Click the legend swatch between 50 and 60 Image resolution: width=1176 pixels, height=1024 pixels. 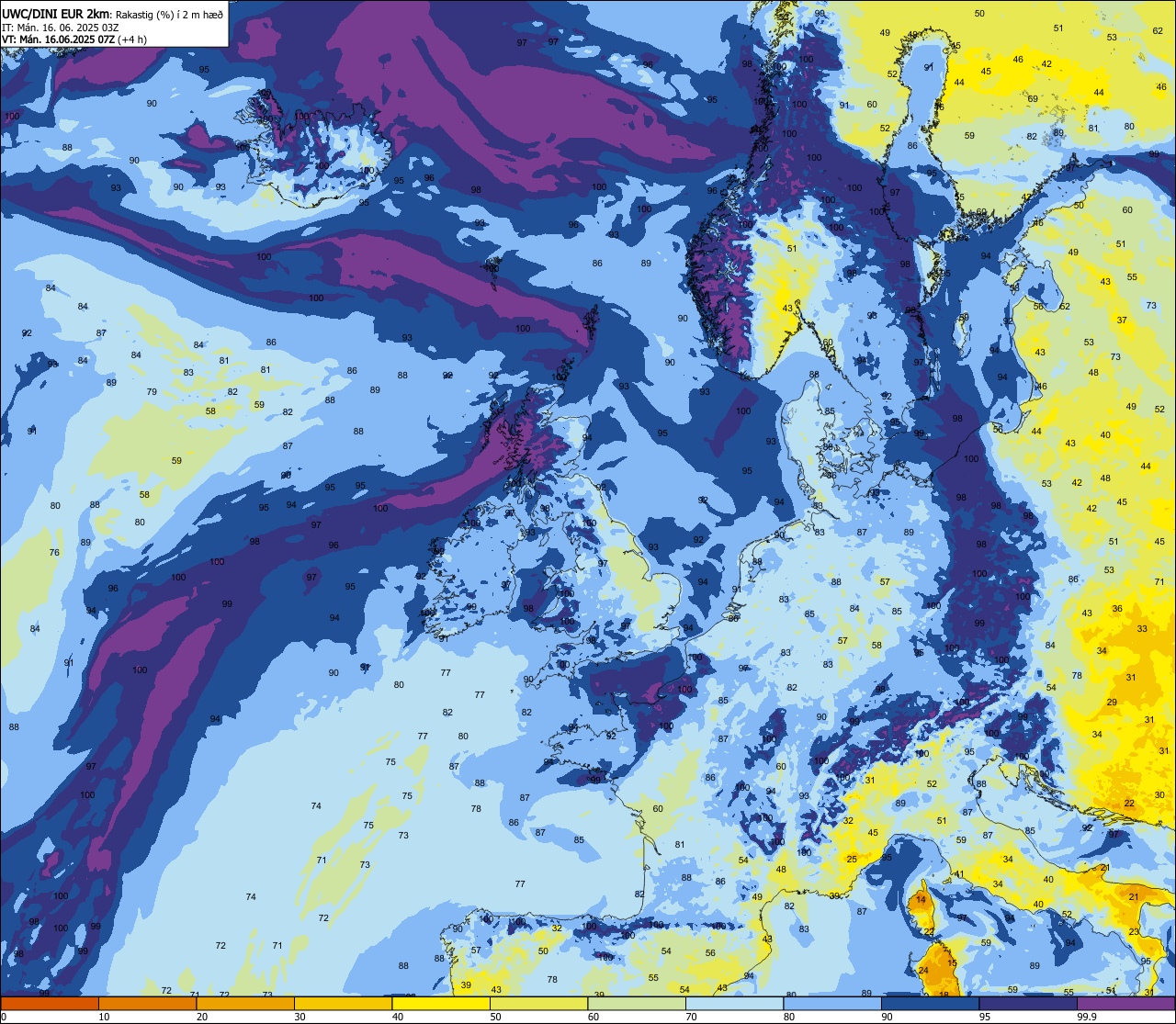pyautogui.click(x=538, y=1004)
